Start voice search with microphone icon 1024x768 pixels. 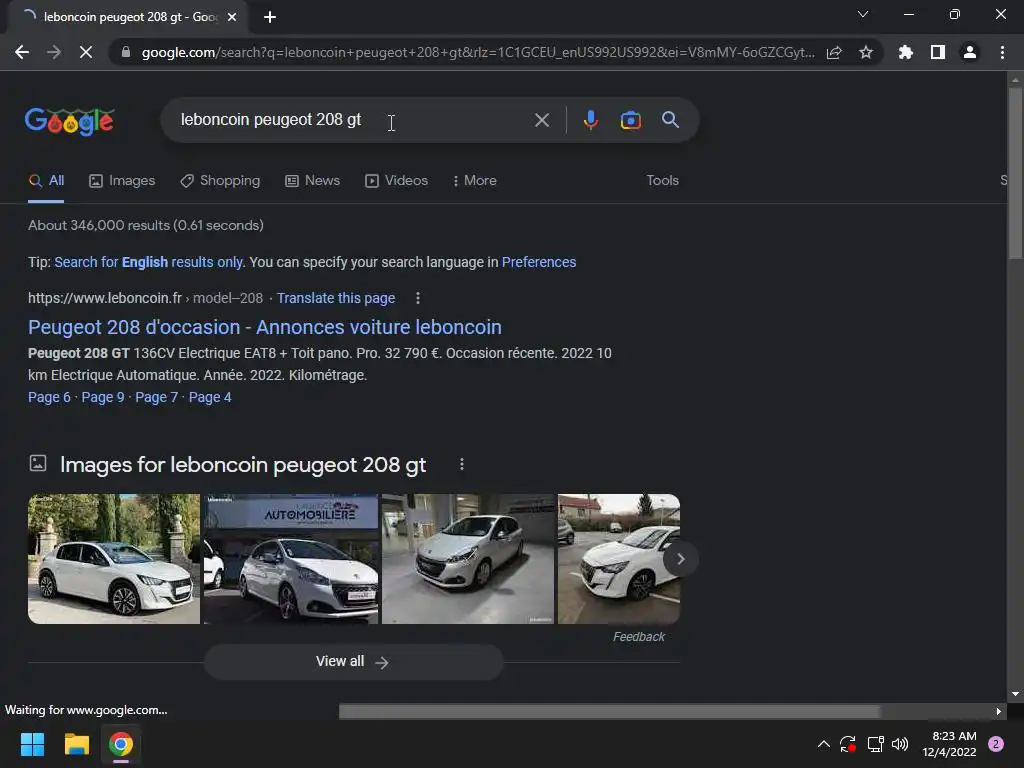pos(590,120)
